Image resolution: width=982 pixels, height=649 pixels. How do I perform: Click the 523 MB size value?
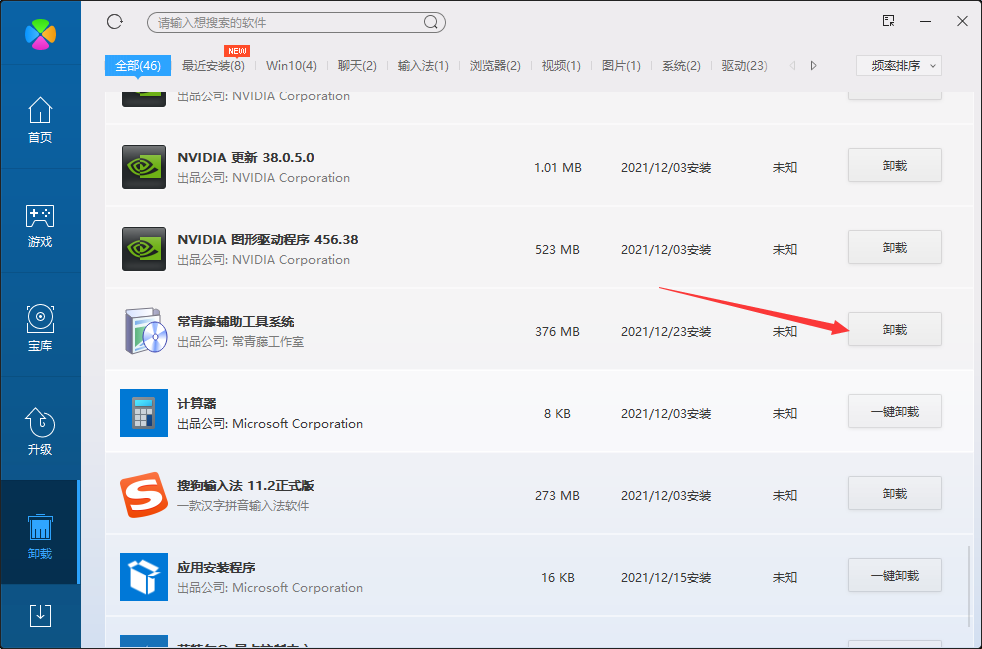tap(557, 249)
